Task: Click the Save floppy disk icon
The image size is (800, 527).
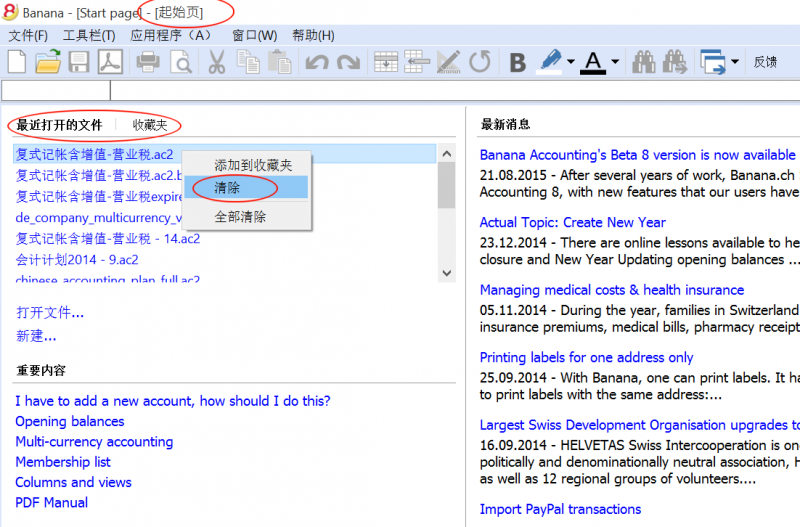Action: click(x=79, y=62)
